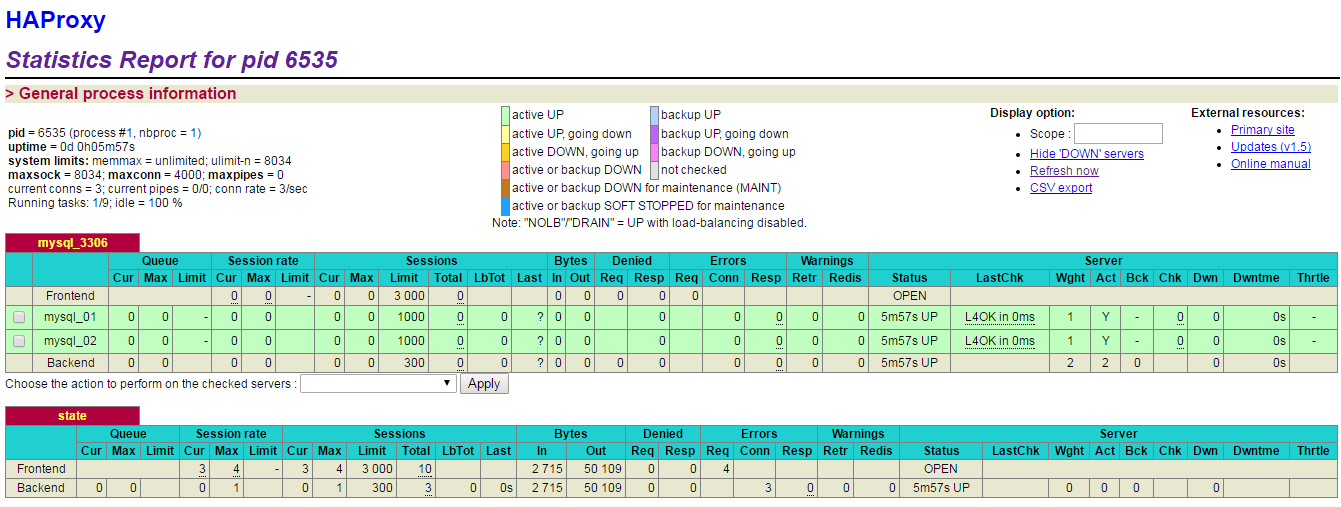Click the HAProxy title heading

tap(56, 20)
